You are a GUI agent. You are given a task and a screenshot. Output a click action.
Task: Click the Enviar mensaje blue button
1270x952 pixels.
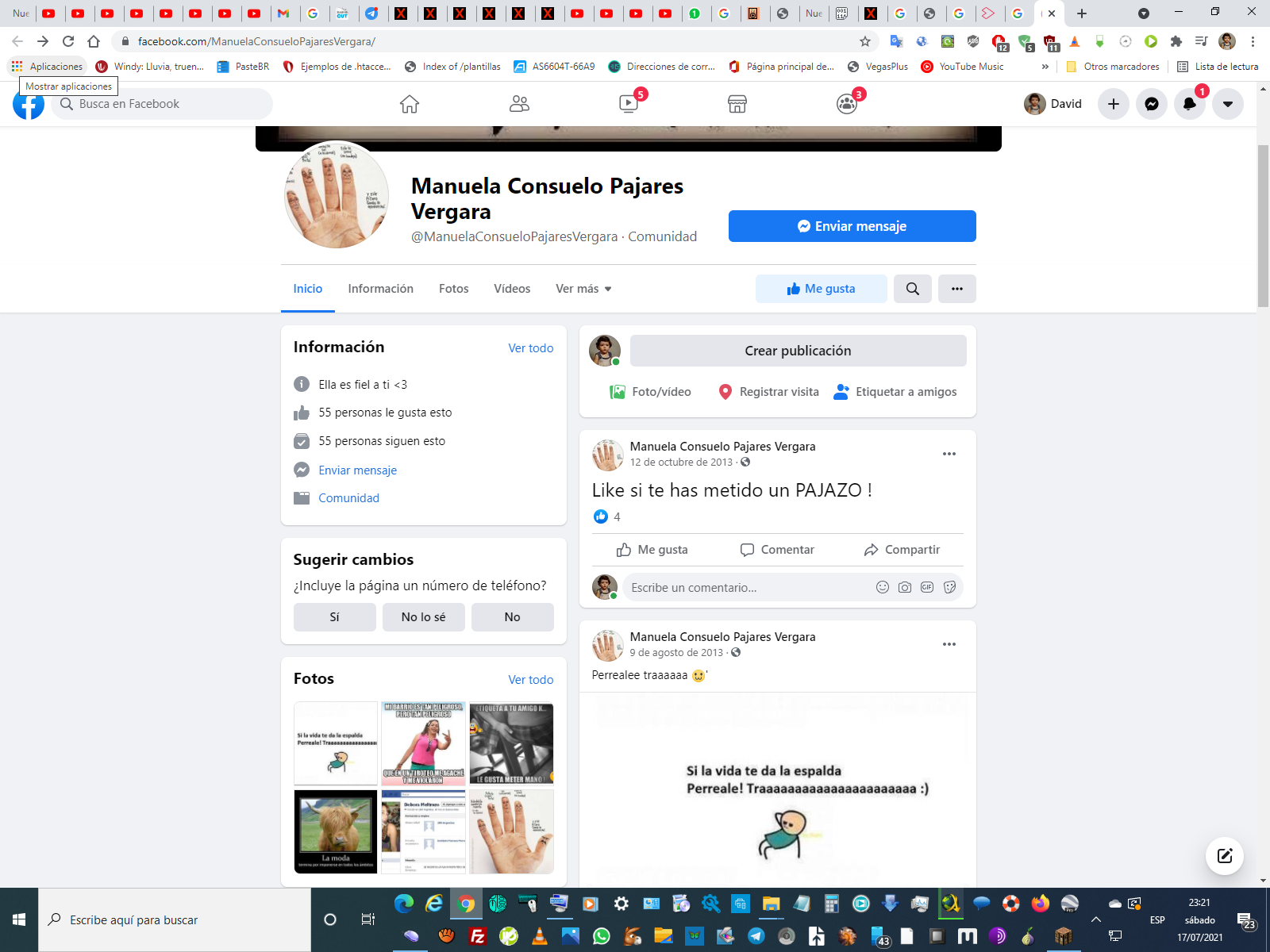pyautogui.click(x=852, y=226)
